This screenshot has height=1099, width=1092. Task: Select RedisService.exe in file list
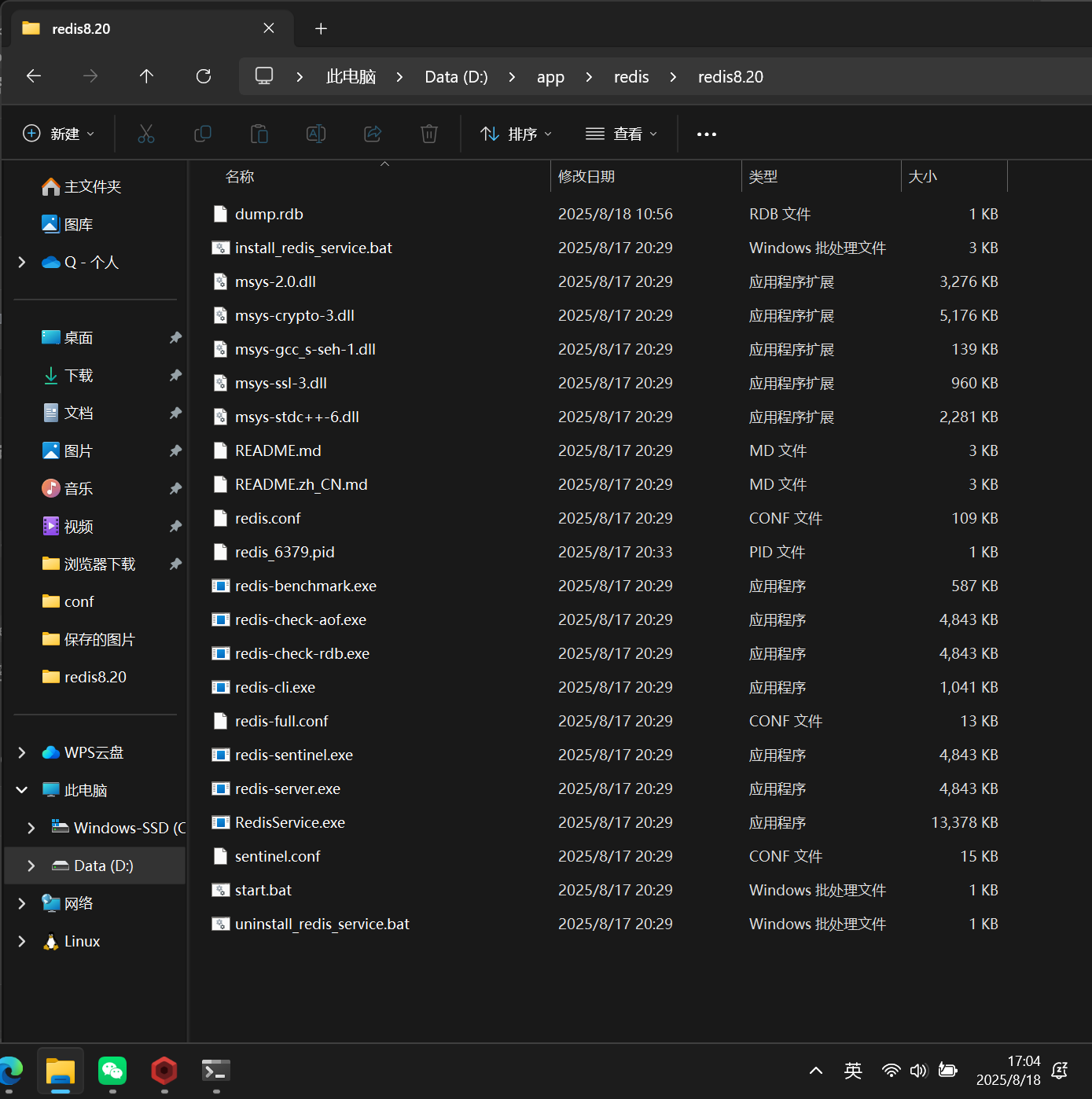pos(290,822)
